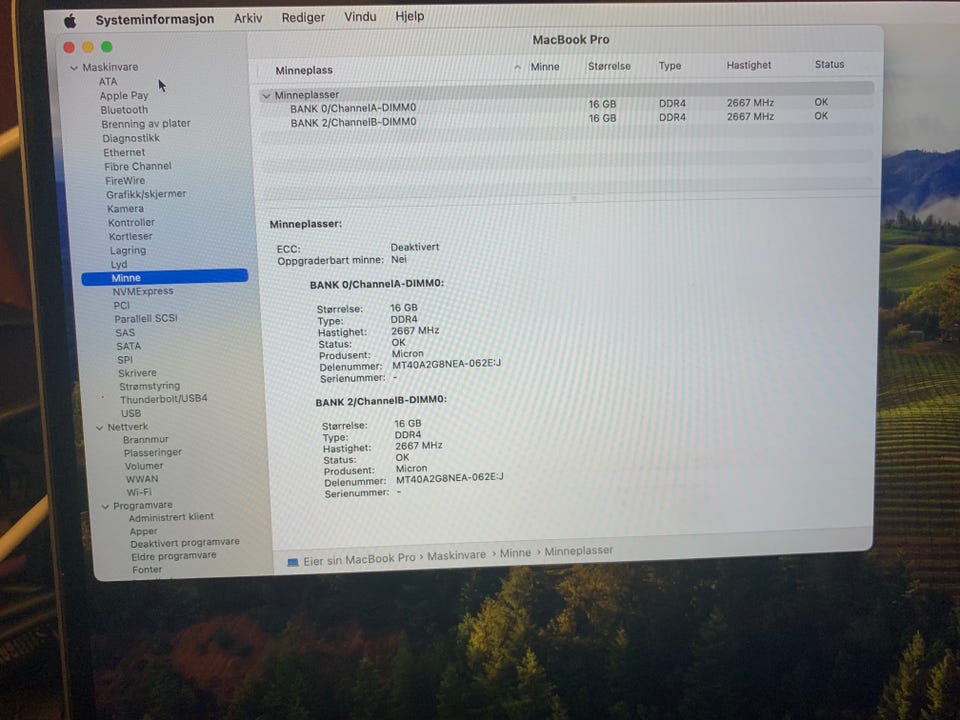Select Grafikk/skjermer in sidebar

pos(146,194)
